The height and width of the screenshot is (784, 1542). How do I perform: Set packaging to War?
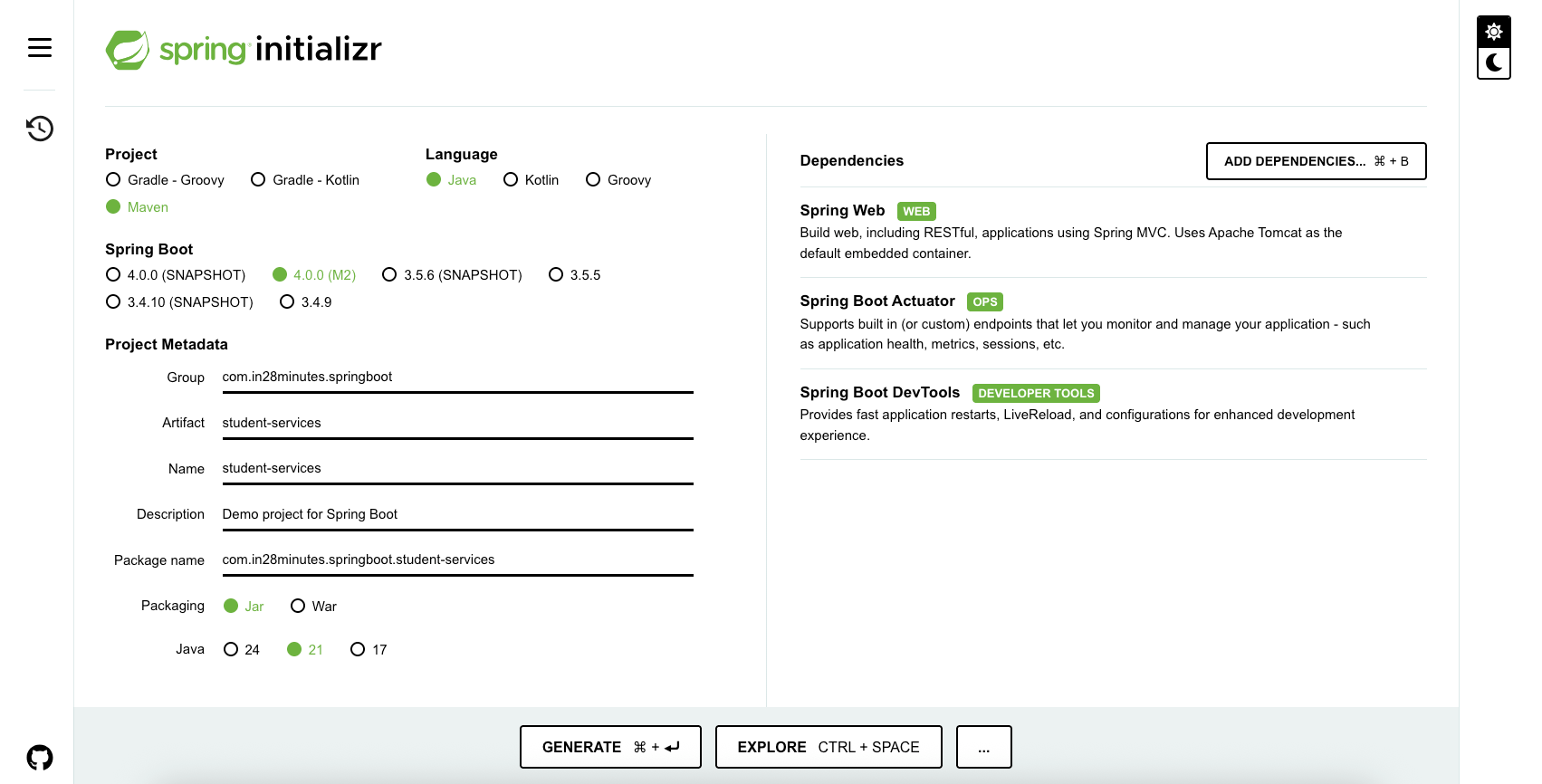298,607
